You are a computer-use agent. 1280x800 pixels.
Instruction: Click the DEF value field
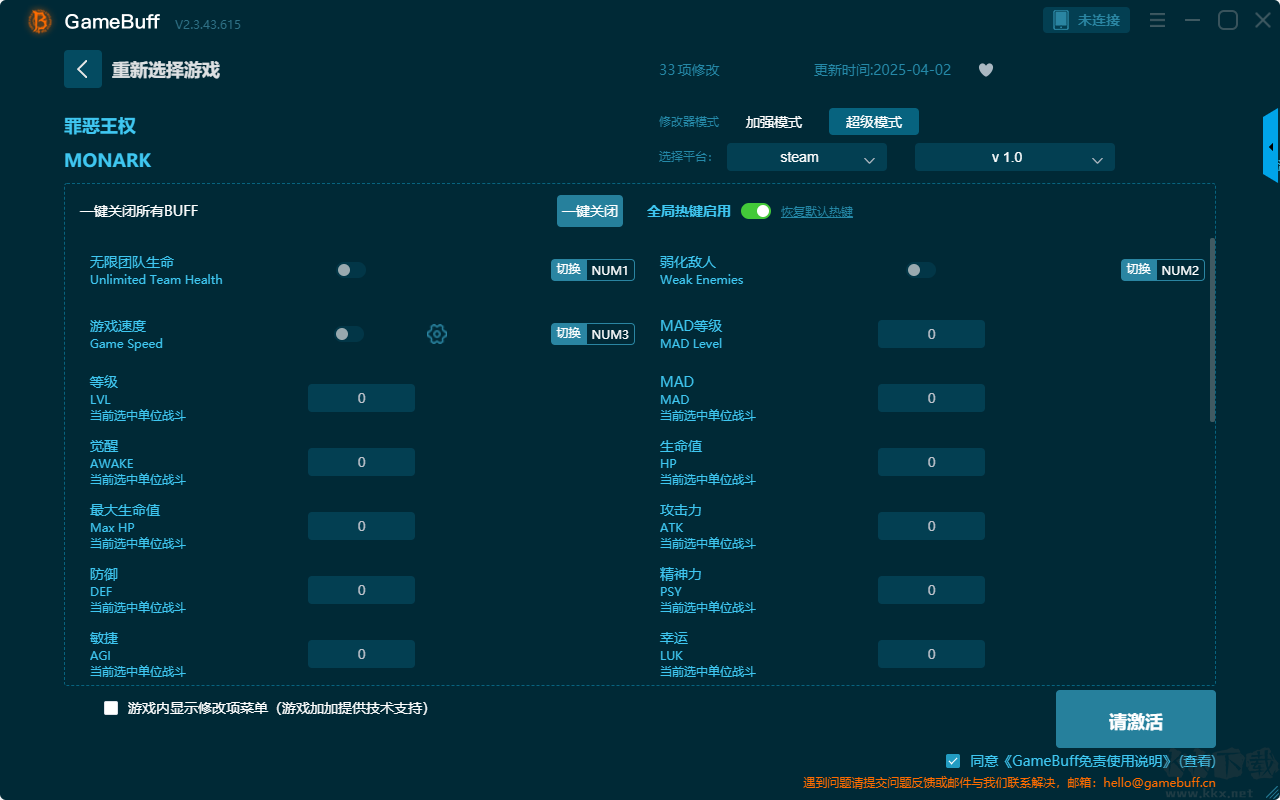361,590
